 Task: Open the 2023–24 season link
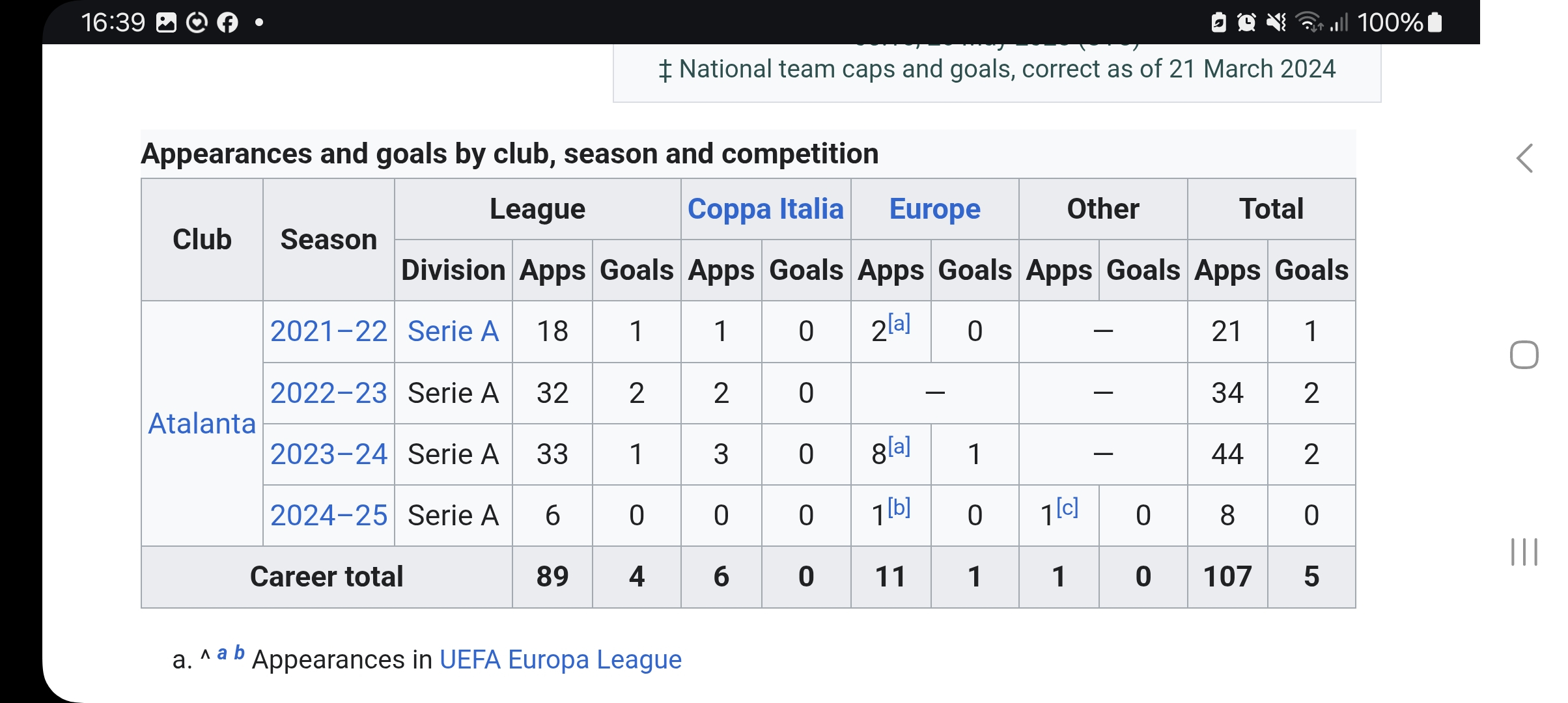pyautogui.click(x=329, y=454)
